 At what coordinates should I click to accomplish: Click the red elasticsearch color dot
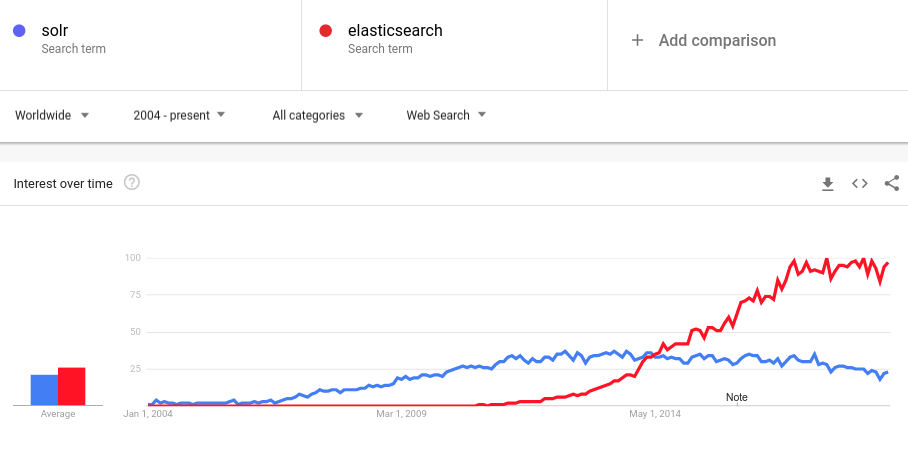coord(325,31)
